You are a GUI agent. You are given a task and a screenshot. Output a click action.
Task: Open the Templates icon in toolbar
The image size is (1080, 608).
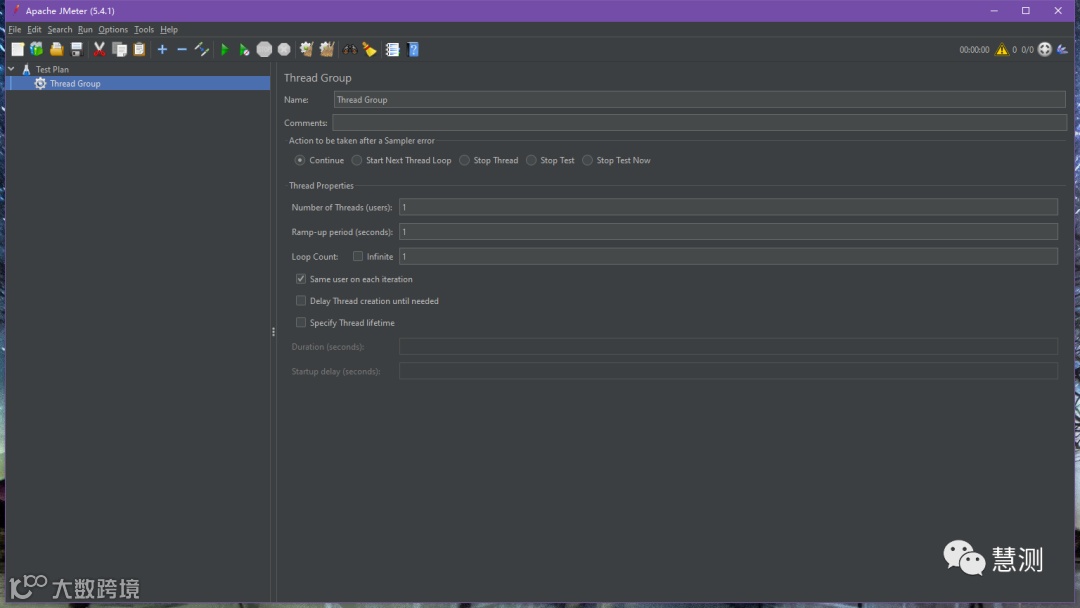point(37,49)
